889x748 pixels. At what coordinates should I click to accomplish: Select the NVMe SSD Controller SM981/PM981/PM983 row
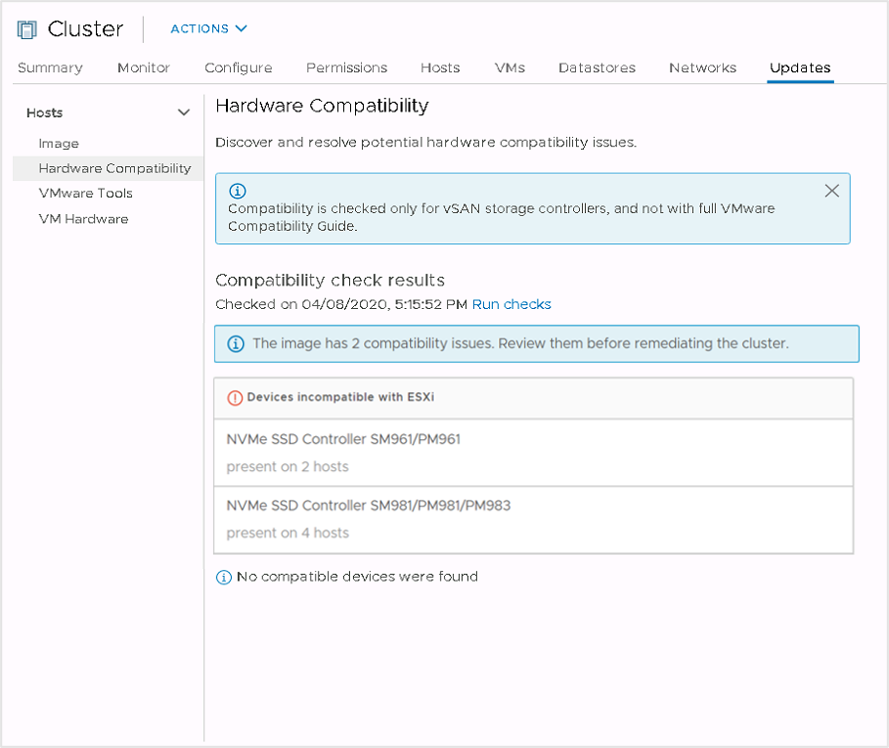point(534,519)
